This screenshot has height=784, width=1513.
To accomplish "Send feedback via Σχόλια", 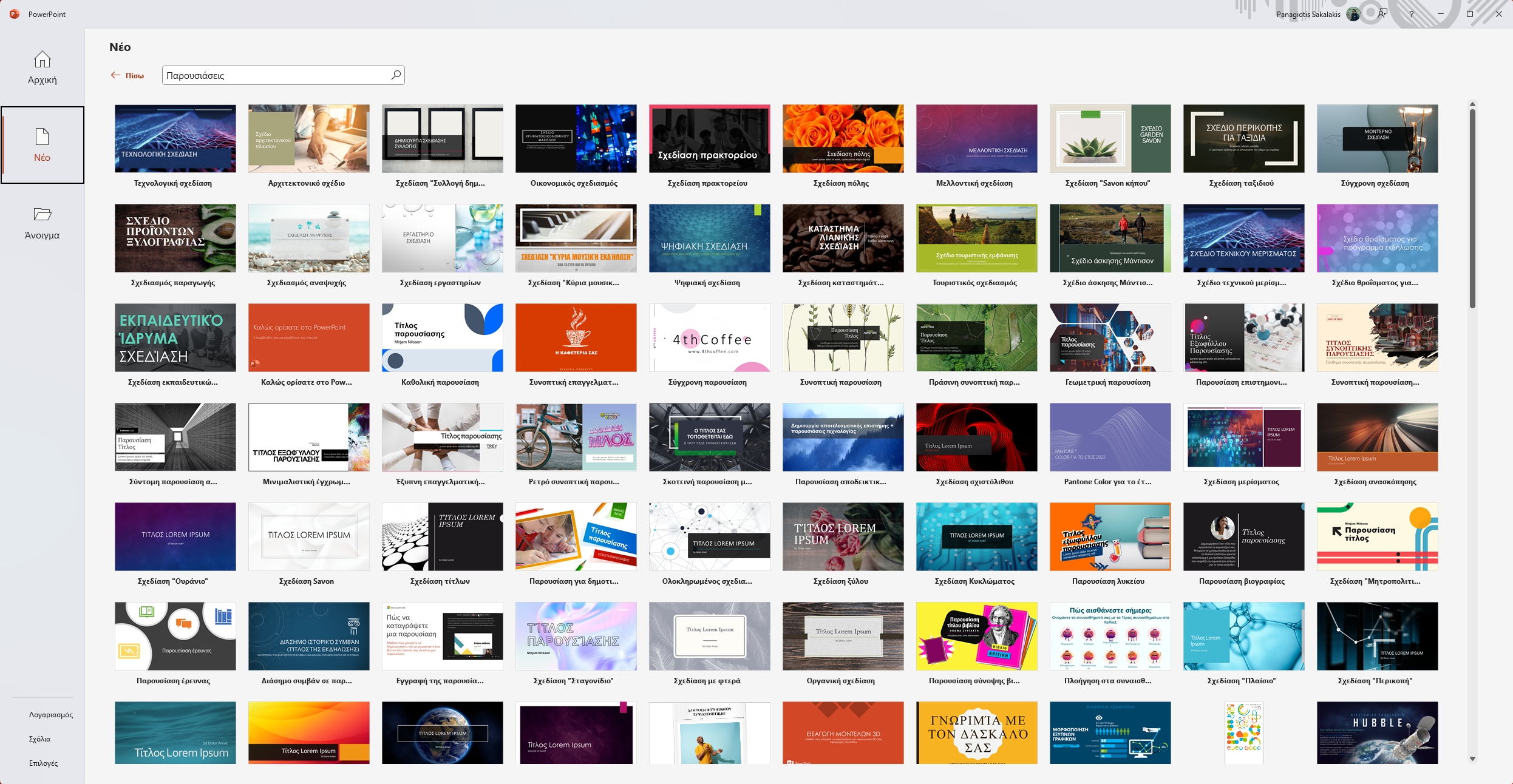I will [41, 739].
